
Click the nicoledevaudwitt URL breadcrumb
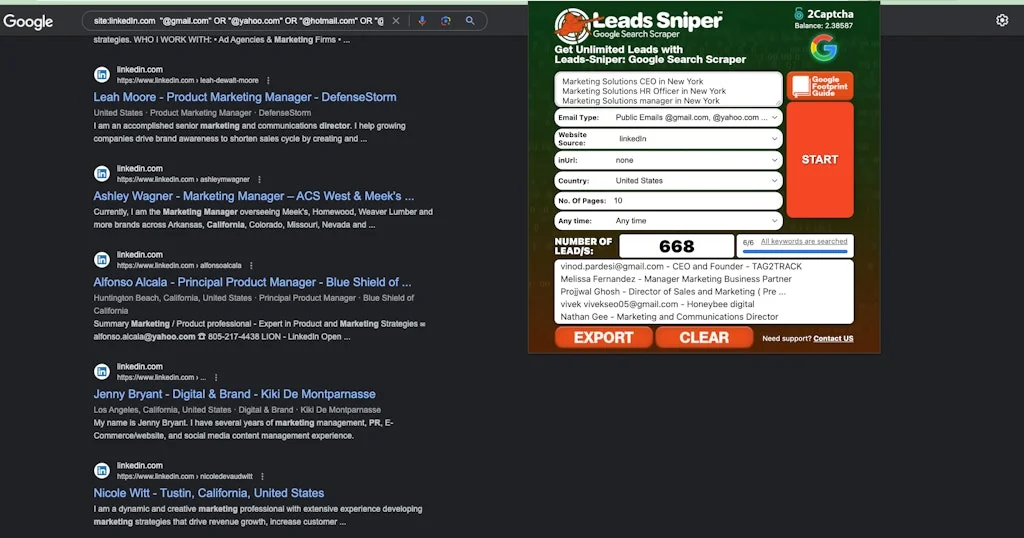coord(185,477)
